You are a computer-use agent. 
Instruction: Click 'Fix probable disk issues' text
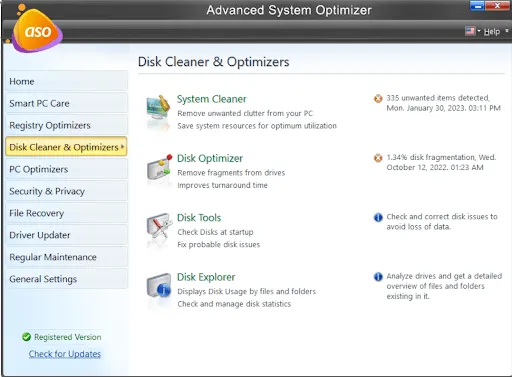[219, 245]
